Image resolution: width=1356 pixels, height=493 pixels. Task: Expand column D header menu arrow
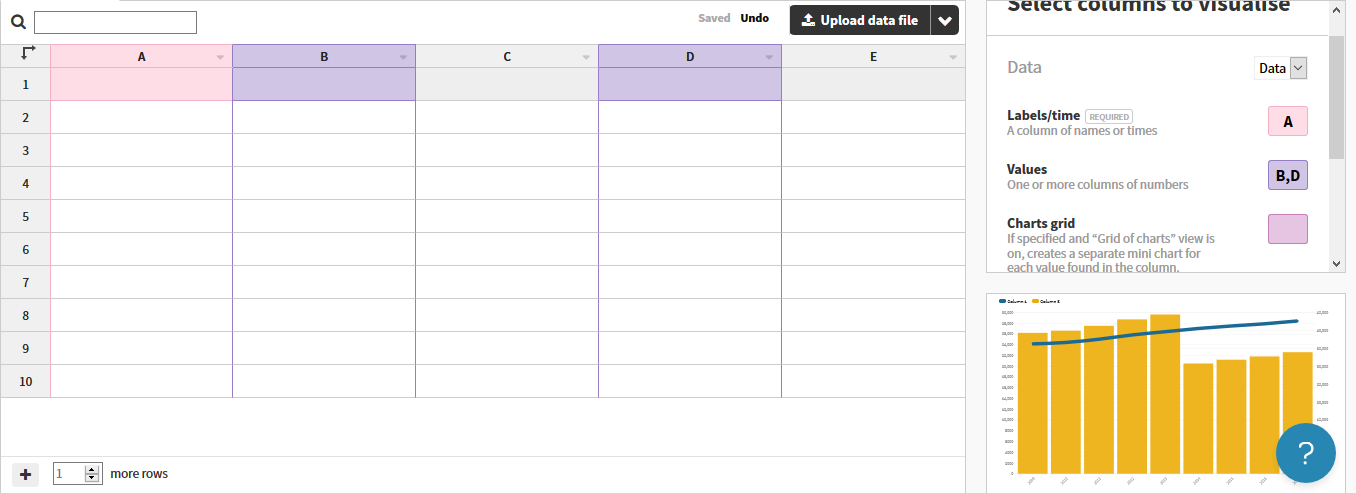tap(769, 58)
